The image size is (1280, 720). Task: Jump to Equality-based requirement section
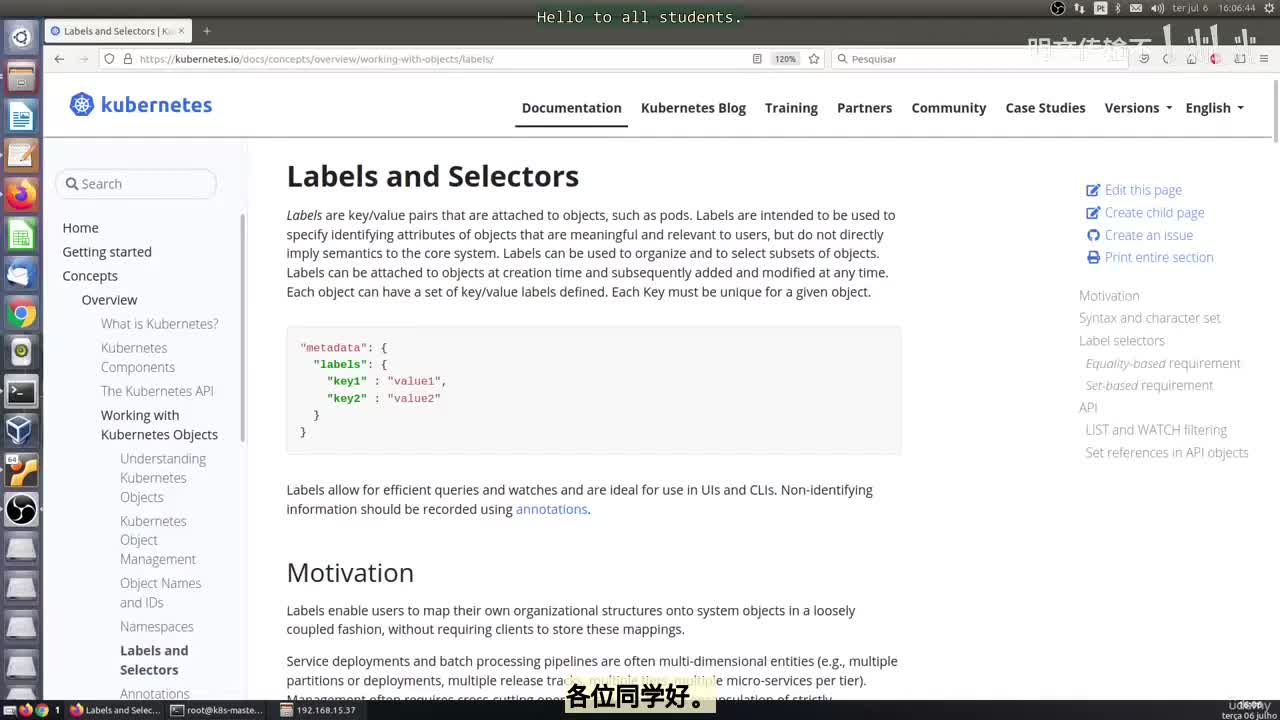click(x=1163, y=363)
